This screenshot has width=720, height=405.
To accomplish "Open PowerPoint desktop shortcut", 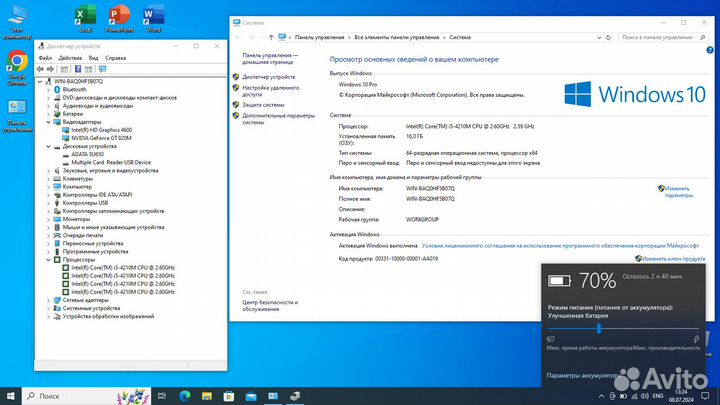I will (119, 19).
